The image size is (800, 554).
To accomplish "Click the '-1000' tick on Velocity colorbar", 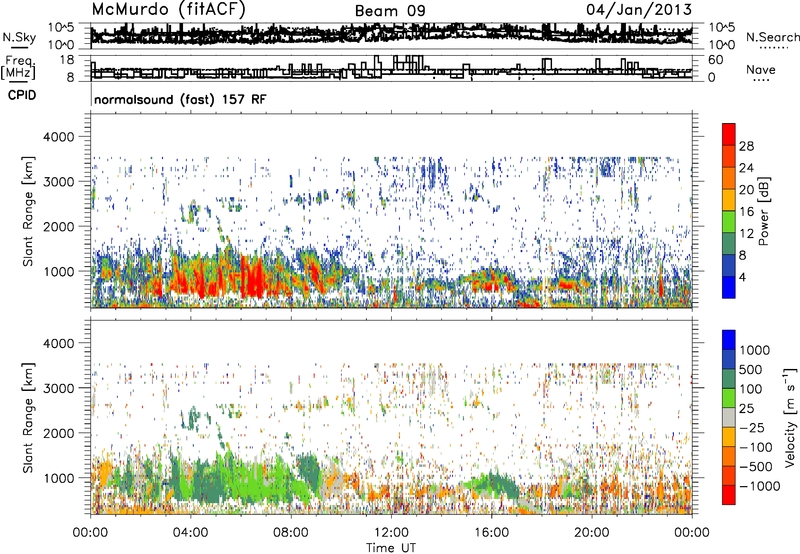I will click(x=760, y=486).
